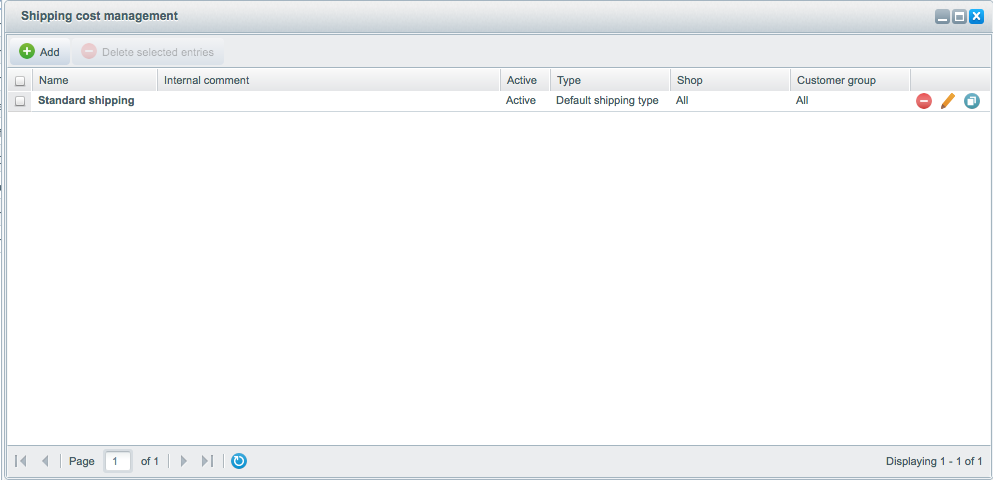Click the duplicate icon for Standard shipping

coord(971,101)
